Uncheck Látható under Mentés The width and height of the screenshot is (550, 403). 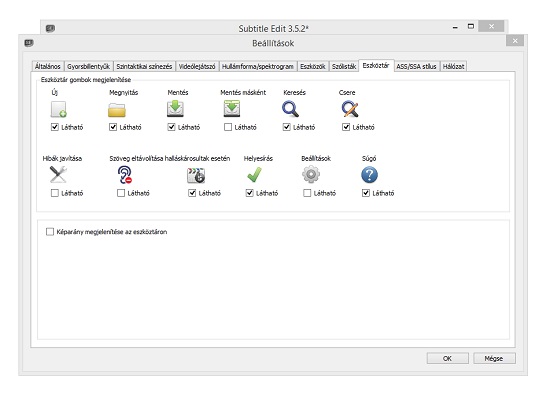click(x=171, y=127)
